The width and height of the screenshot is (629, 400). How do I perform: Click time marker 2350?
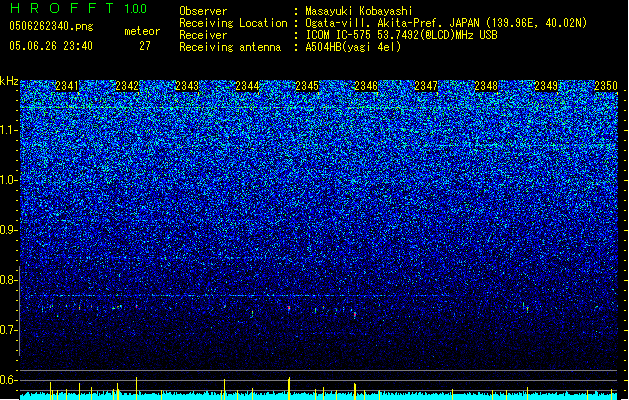coord(606,86)
